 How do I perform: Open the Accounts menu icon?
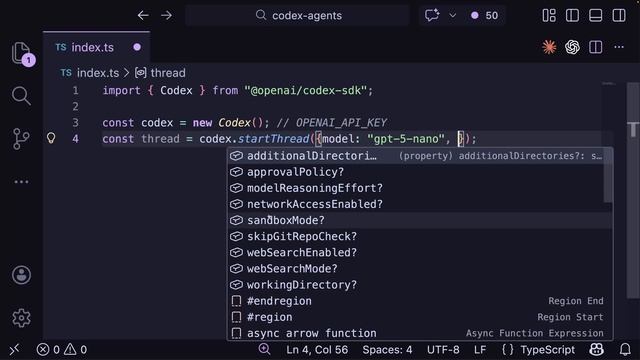coord(21,275)
